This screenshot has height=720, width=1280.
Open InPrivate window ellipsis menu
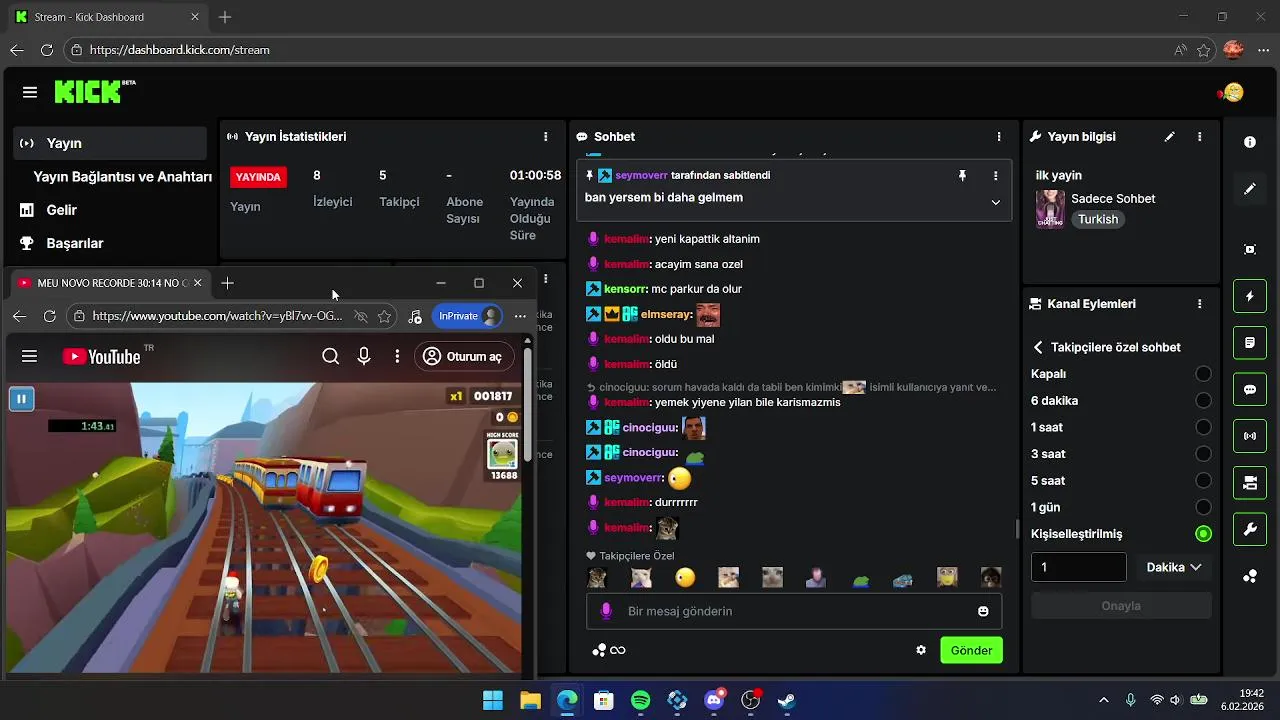click(520, 316)
